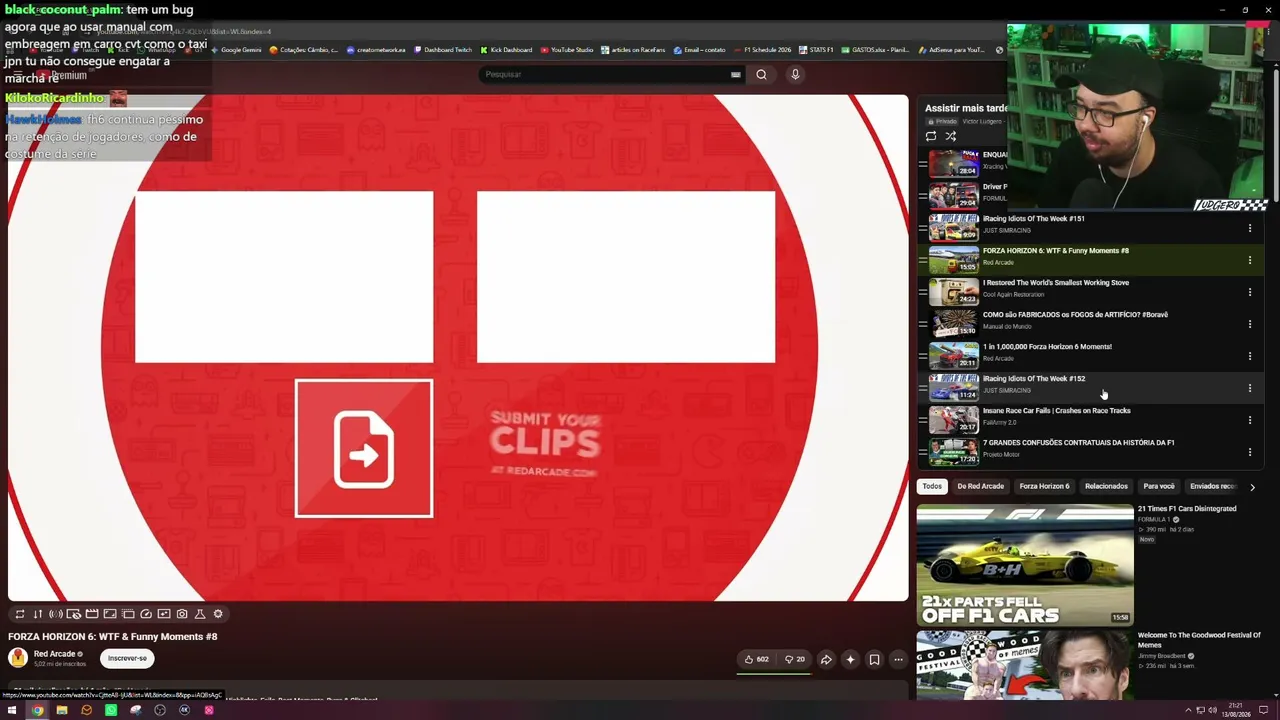This screenshot has height=720, width=1280.
Task: Toggle playlist shuffle in Assistir mais tarde
Action: point(951,136)
